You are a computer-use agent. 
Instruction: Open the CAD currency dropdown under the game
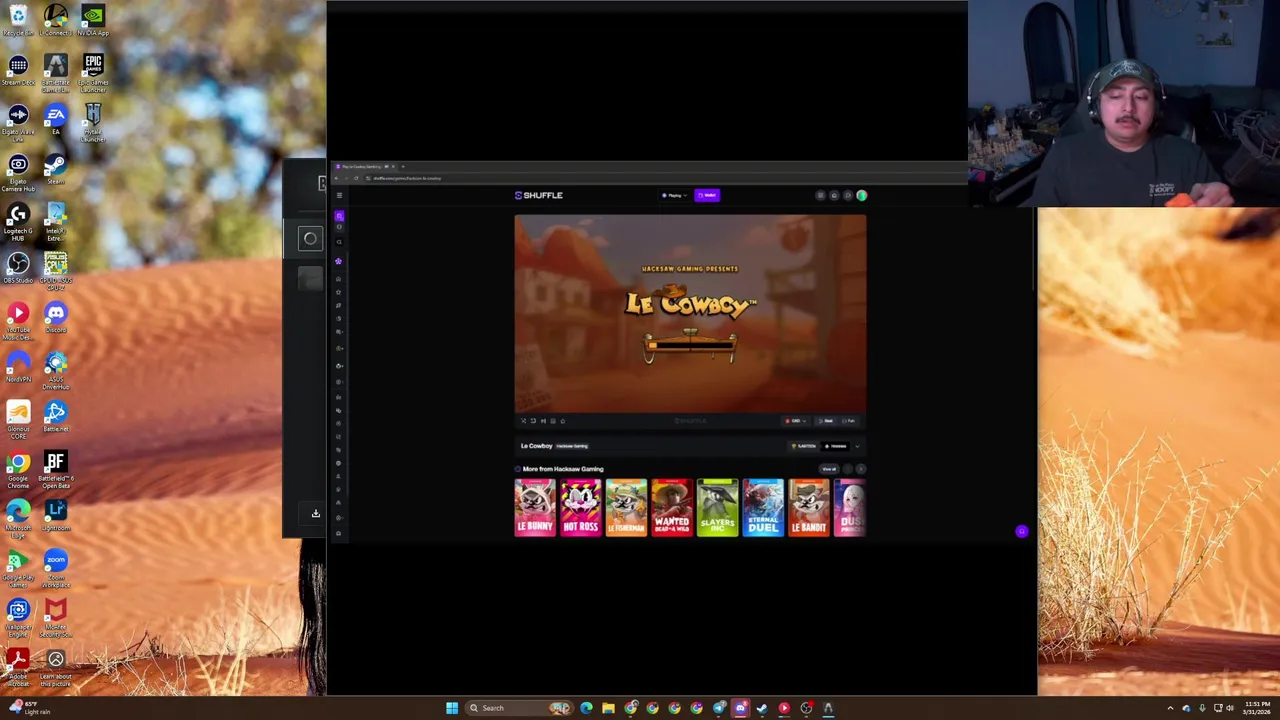pyautogui.click(x=795, y=421)
